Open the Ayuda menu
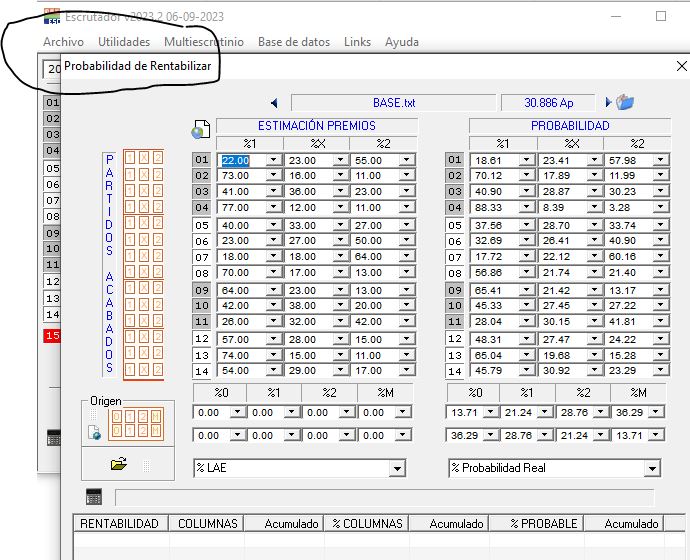Screen dimensions: 690x560 [x=402, y=42]
